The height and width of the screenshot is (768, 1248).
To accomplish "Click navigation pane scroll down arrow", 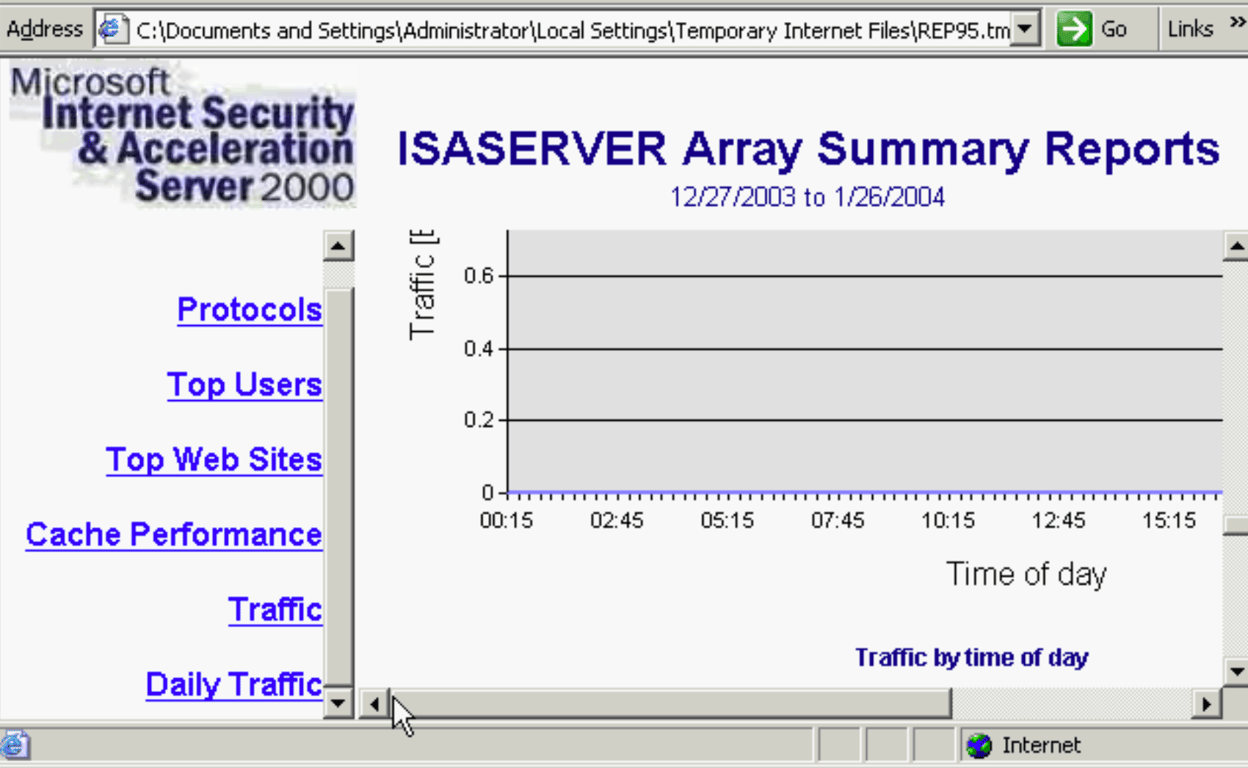I will coord(339,703).
